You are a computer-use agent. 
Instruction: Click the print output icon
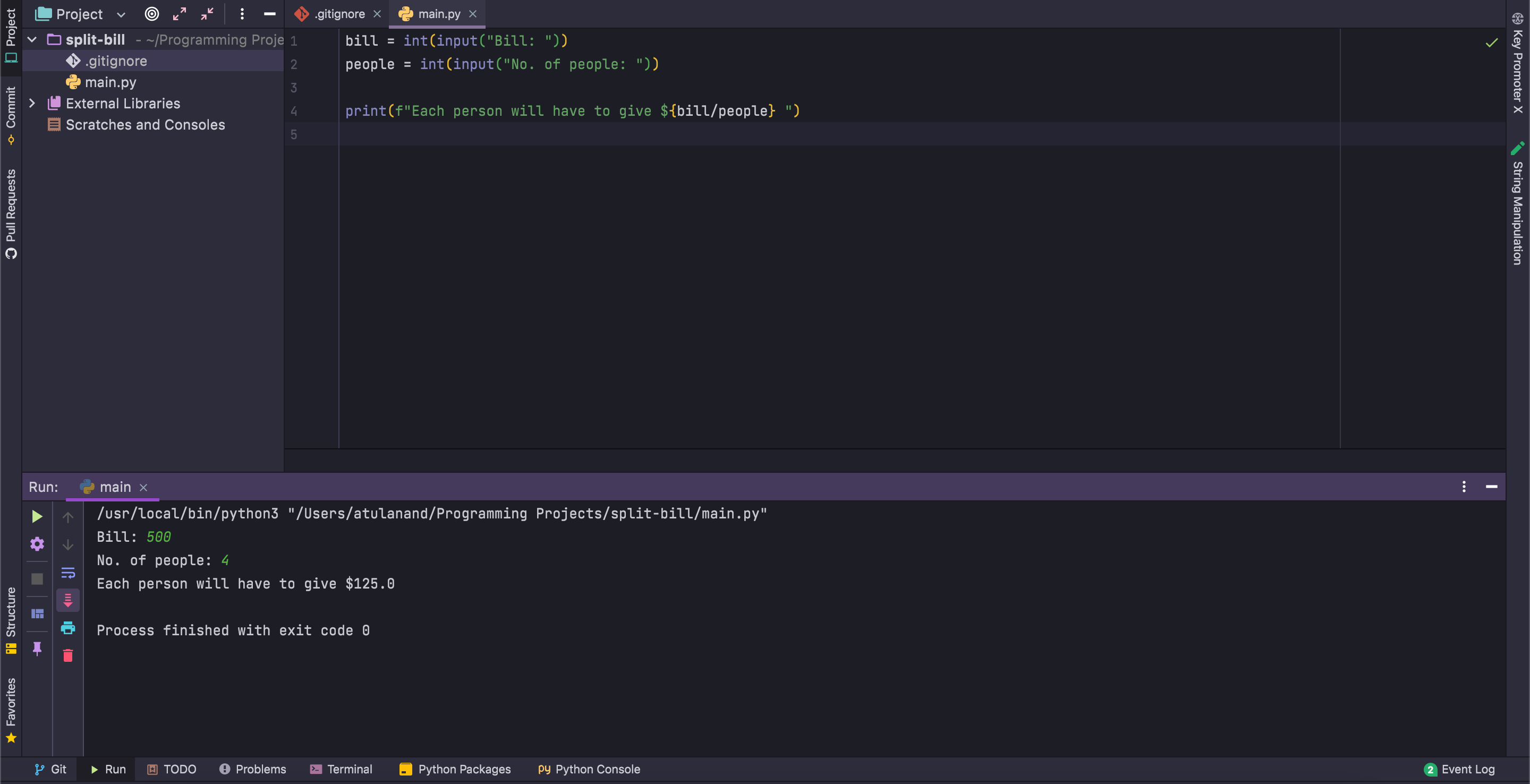click(x=67, y=627)
